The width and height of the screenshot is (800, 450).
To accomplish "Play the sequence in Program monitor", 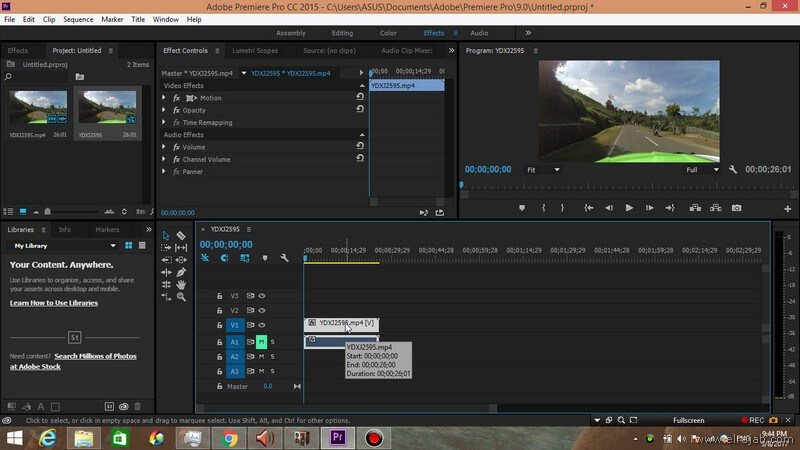I will pos(629,208).
